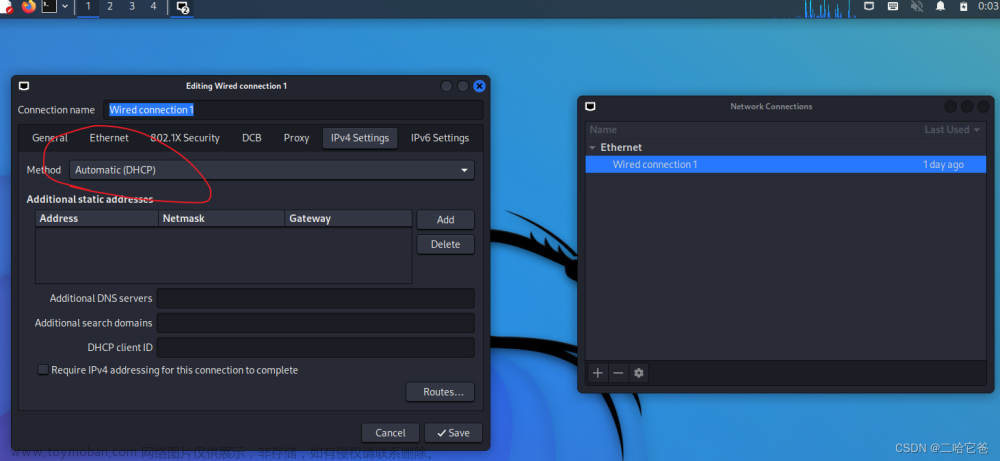Image resolution: width=1000 pixels, height=461 pixels.
Task: Close the Editing Wired connection 1 dialog
Action: click(x=480, y=86)
